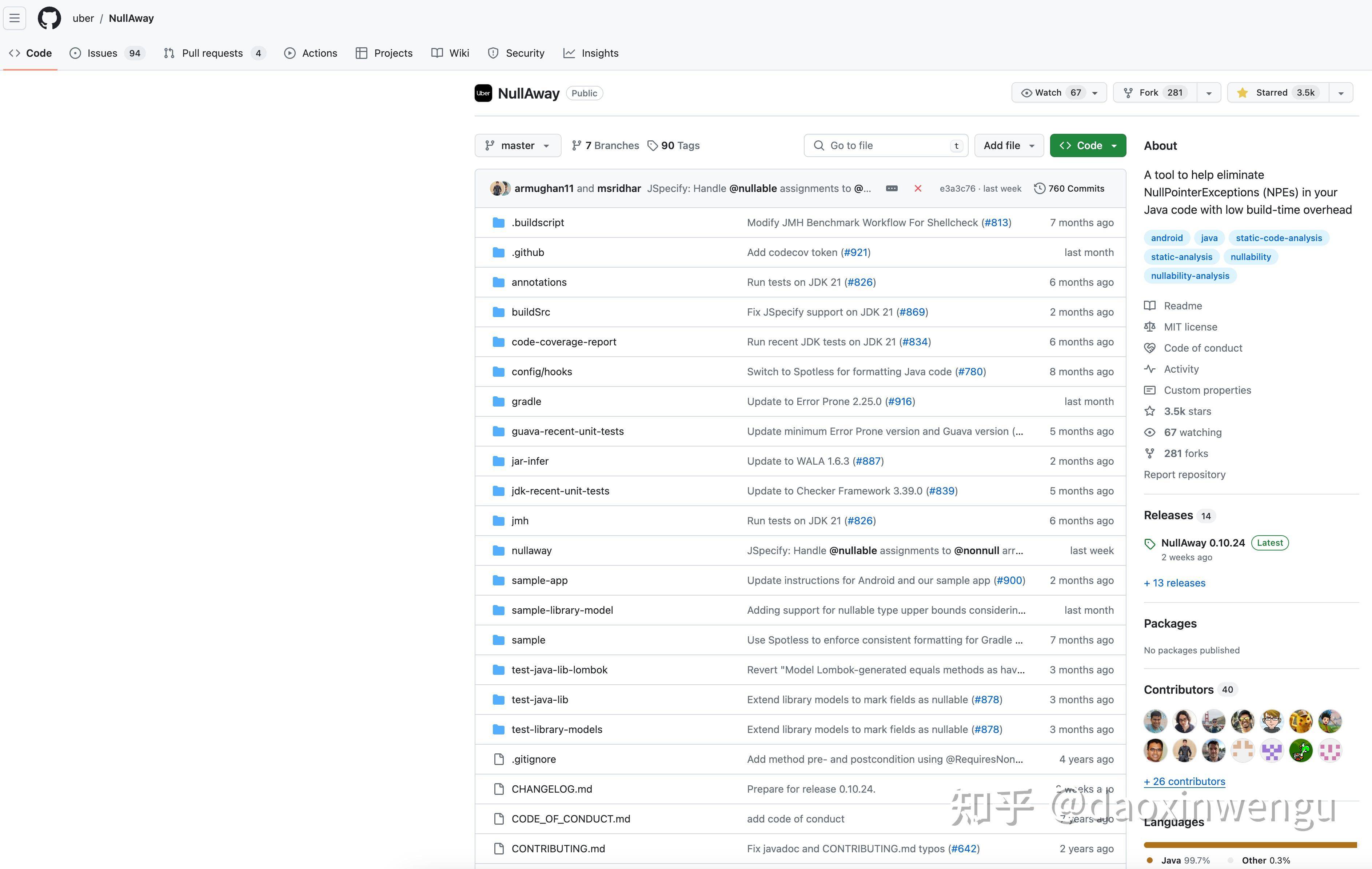Open NullAway 0.10.24 release
Viewport: 1372px width, 869px height.
1203,543
